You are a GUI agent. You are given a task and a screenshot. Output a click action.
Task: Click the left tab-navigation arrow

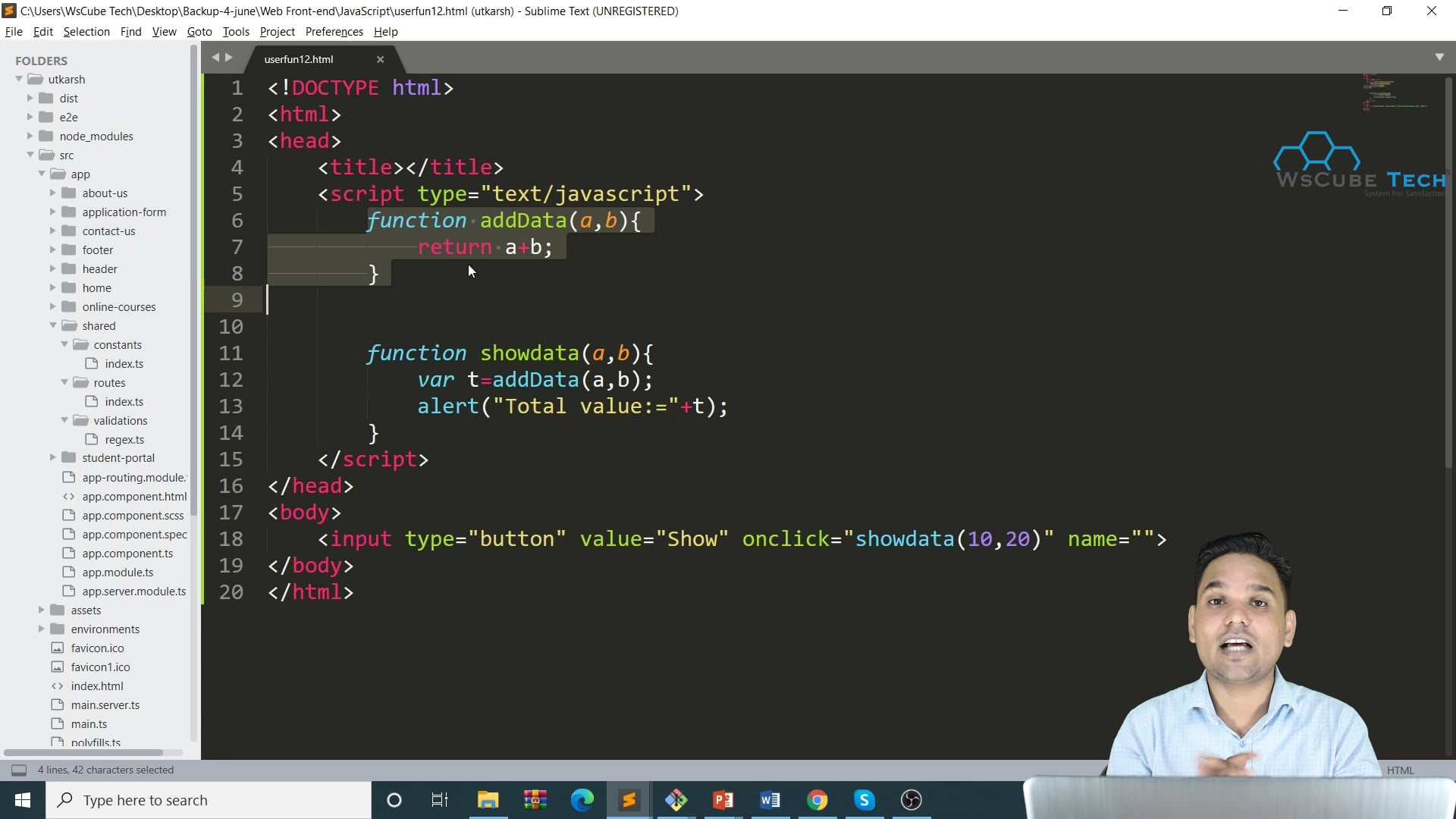216,57
